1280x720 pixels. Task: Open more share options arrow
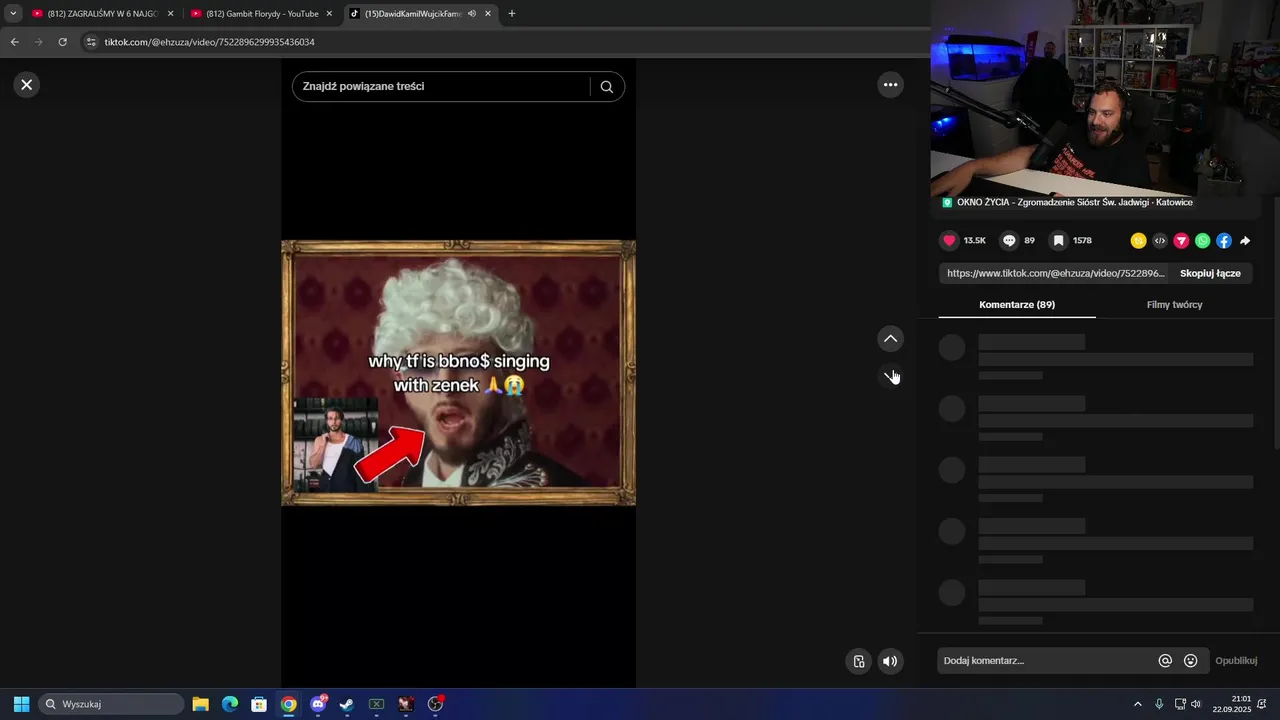tap(1245, 241)
